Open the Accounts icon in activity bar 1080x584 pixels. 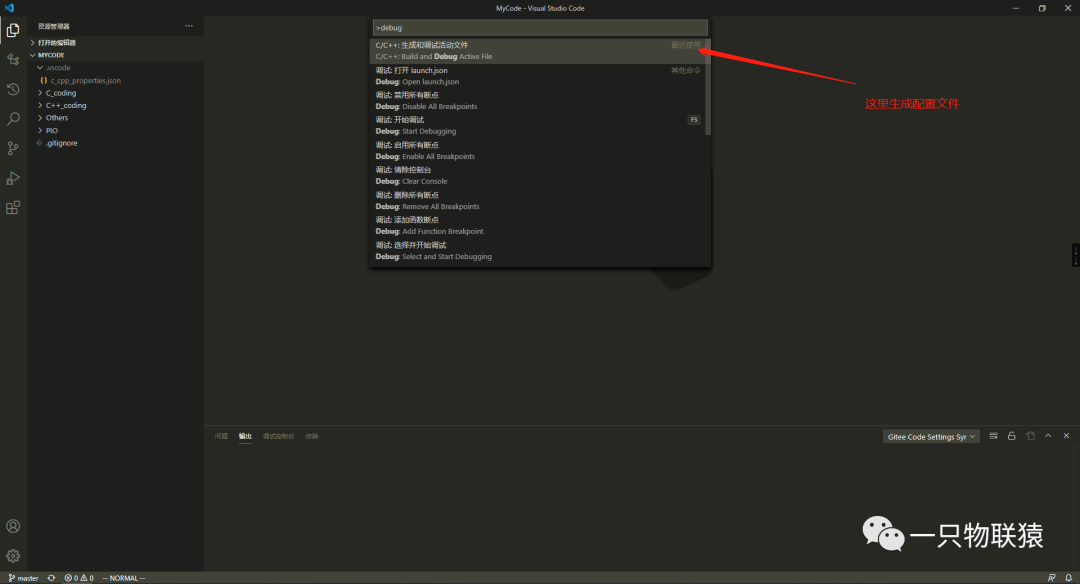(x=13, y=526)
